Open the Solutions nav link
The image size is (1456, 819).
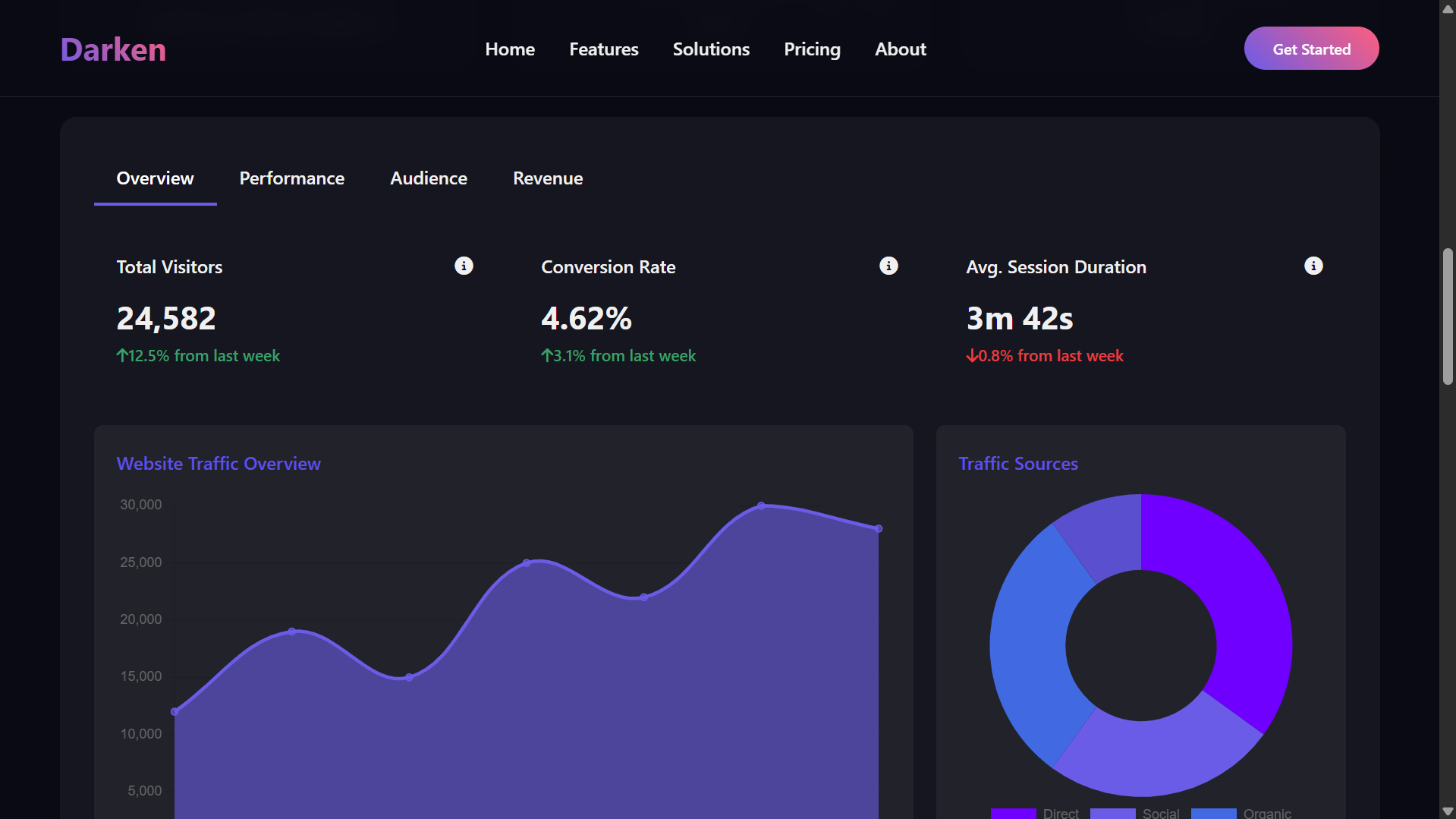[711, 49]
